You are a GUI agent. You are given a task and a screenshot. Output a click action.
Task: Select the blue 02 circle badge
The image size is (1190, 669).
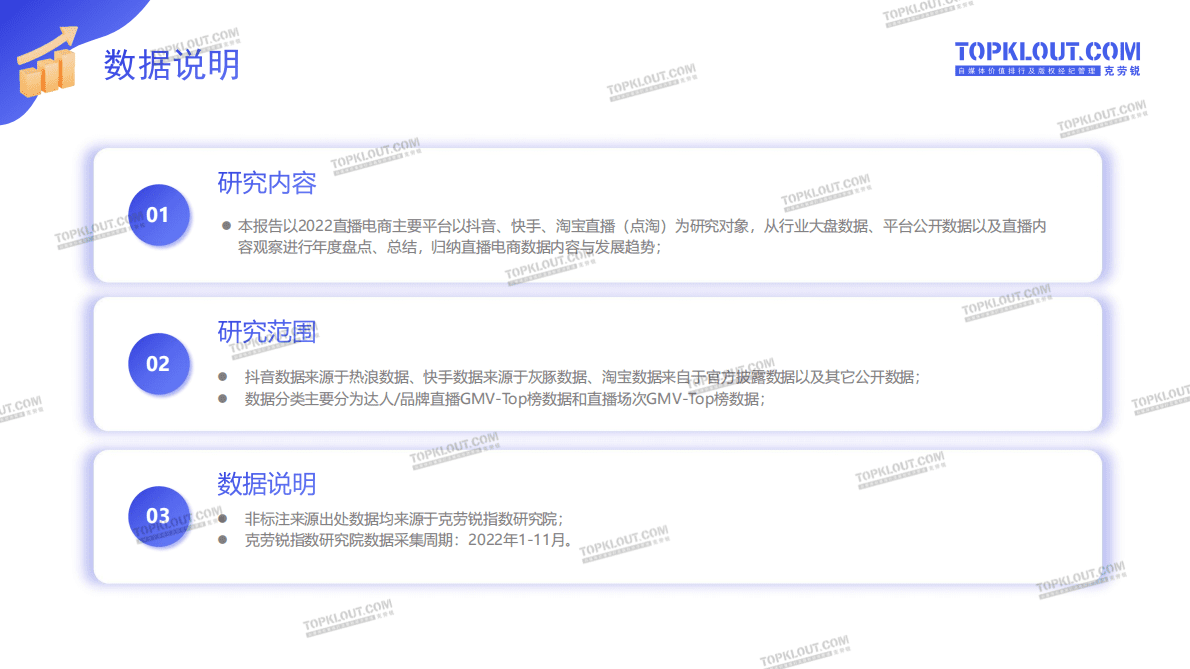(x=158, y=364)
